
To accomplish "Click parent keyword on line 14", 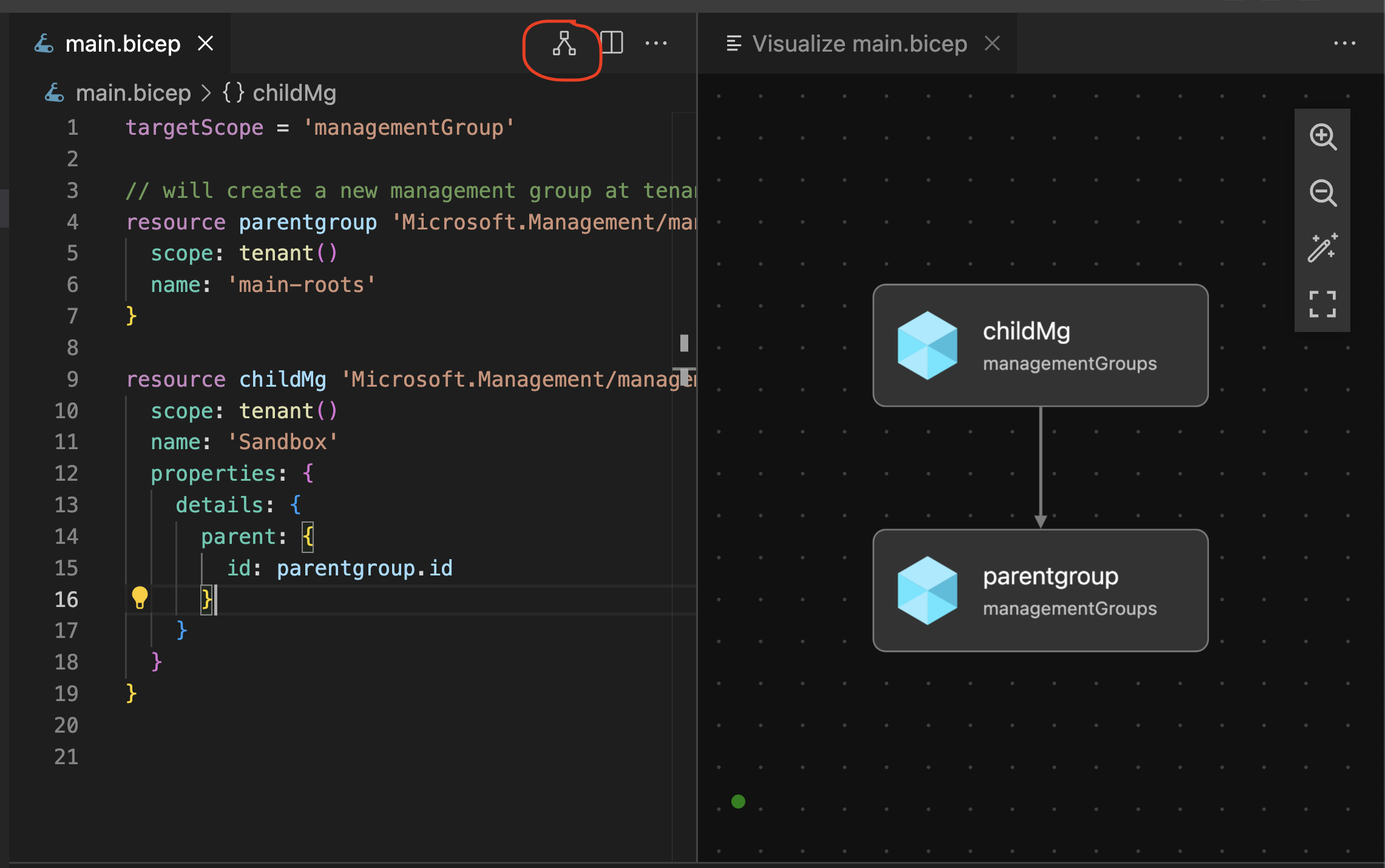I will [239, 537].
